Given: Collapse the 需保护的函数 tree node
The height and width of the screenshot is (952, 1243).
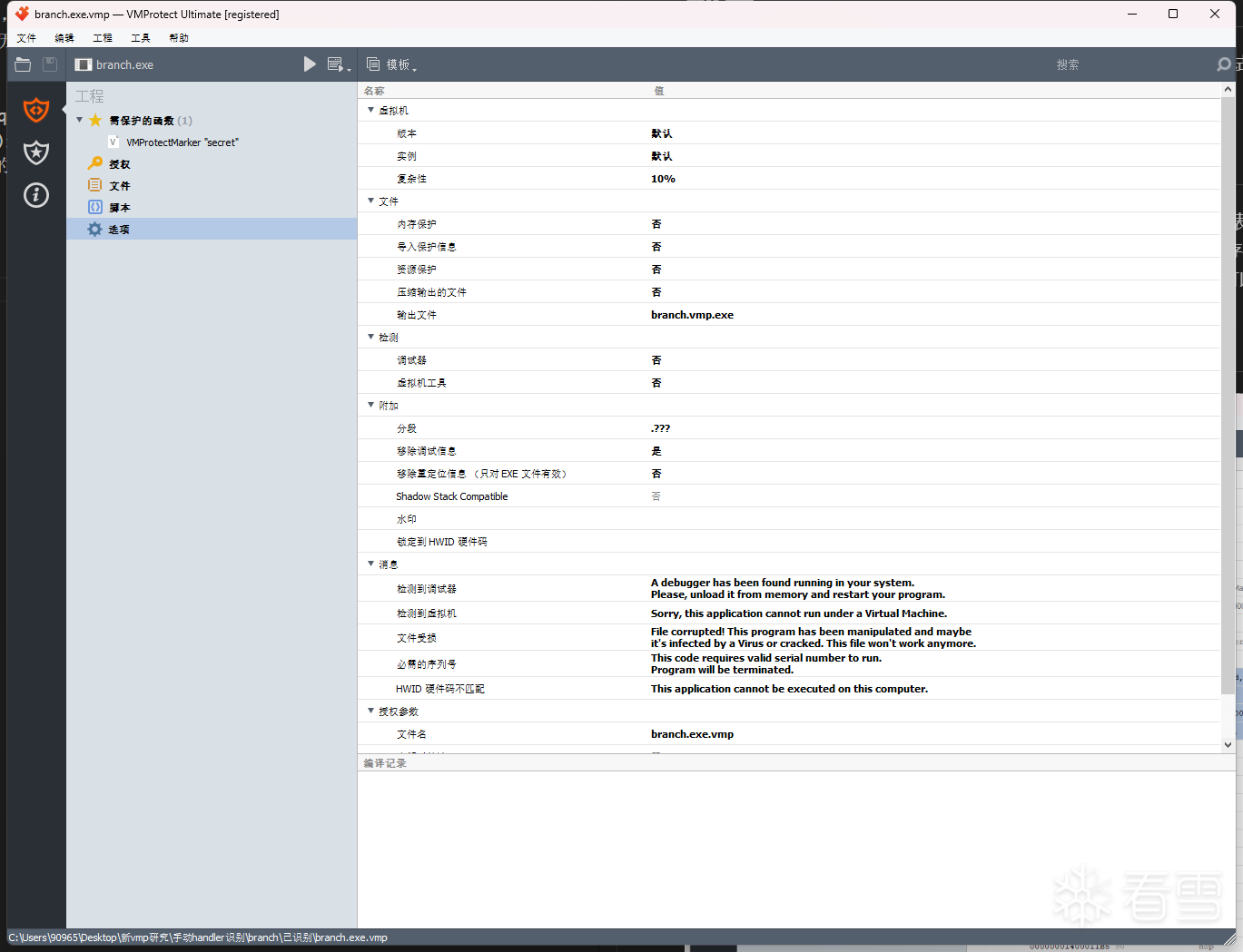Looking at the screenshot, I should (80, 120).
